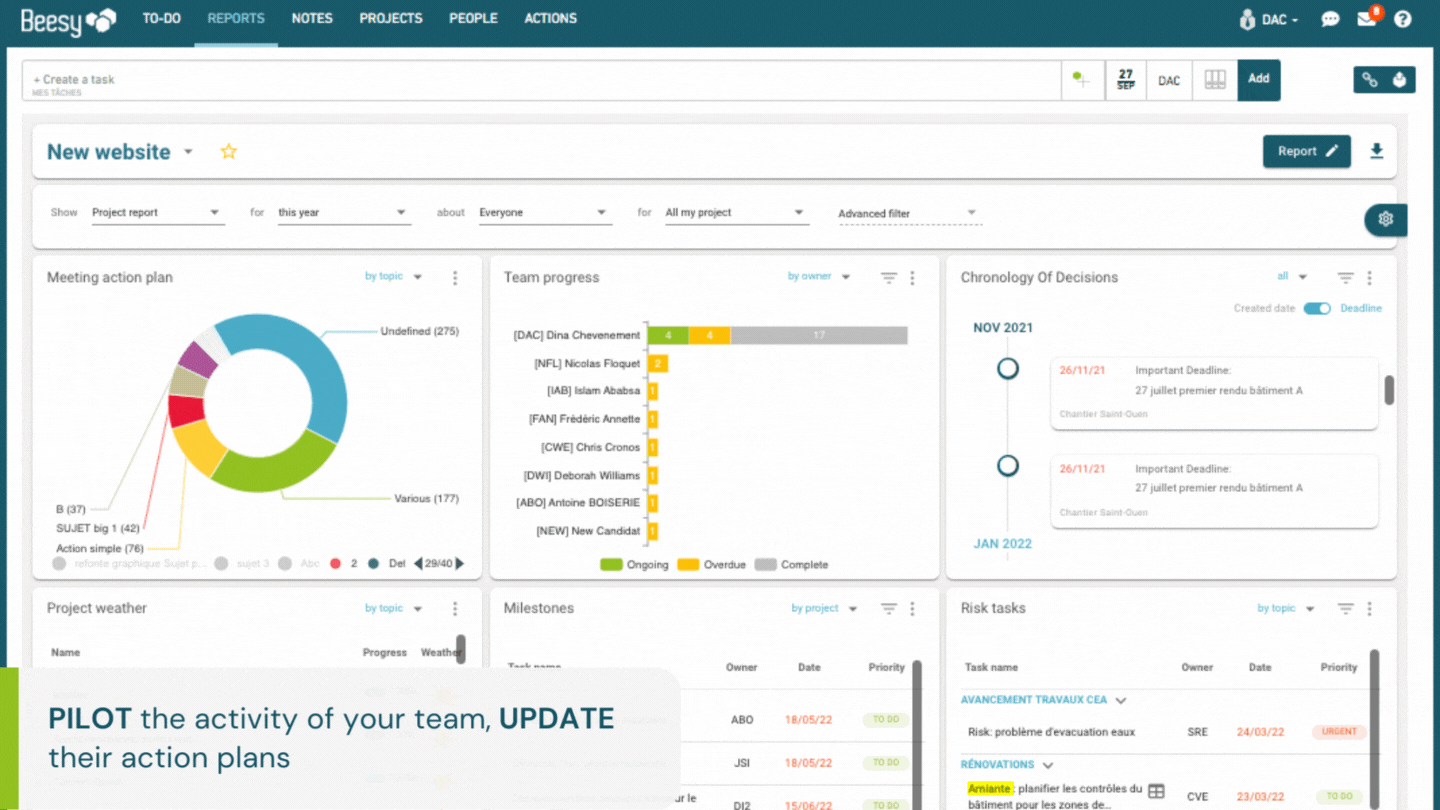Image resolution: width=1440 pixels, height=810 pixels.
Task: Open the Project report dropdown
Action: [x=157, y=213]
